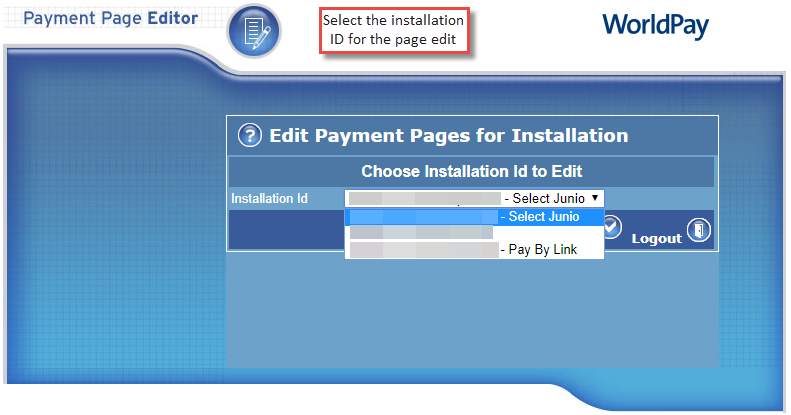791x415 pixels.
Task: Open the help question mark icon
Action: (250, 135)
